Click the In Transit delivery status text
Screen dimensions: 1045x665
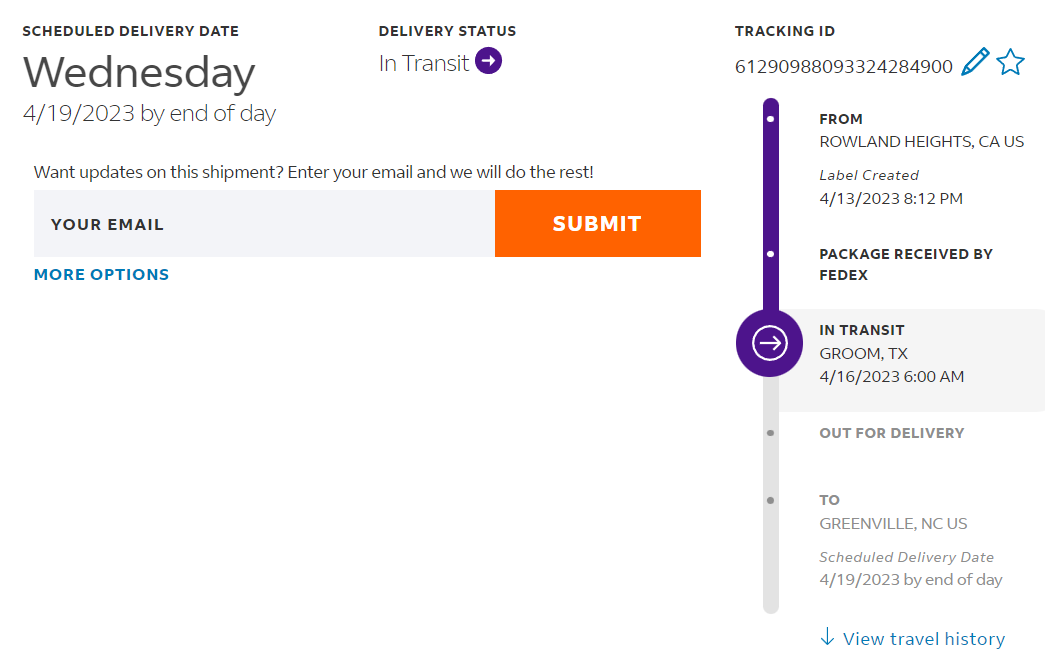coord(424,63)
